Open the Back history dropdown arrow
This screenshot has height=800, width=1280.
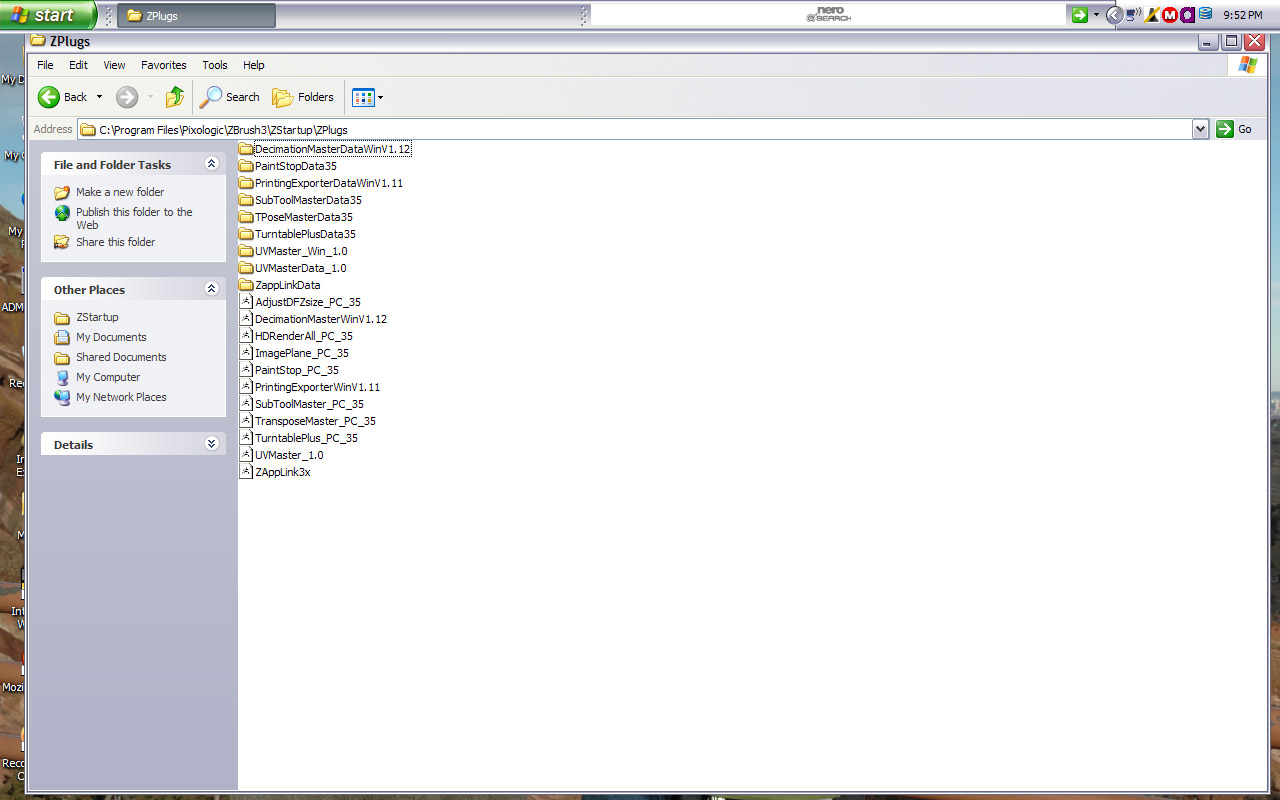pyautogui.click(x=99, y=97)
